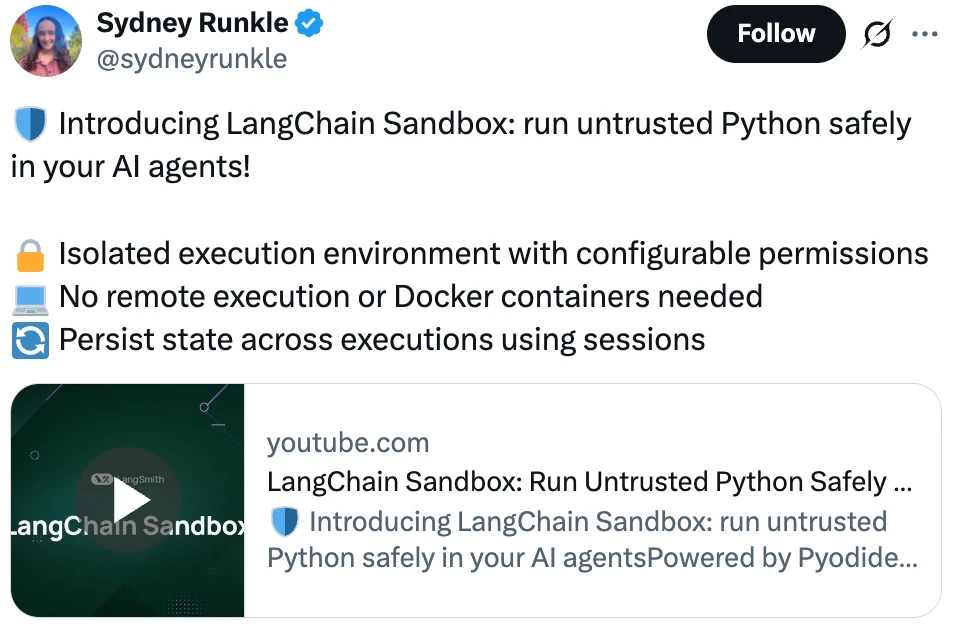
Task: Play the LangChain Sandbox video
Action: point(128,500)
